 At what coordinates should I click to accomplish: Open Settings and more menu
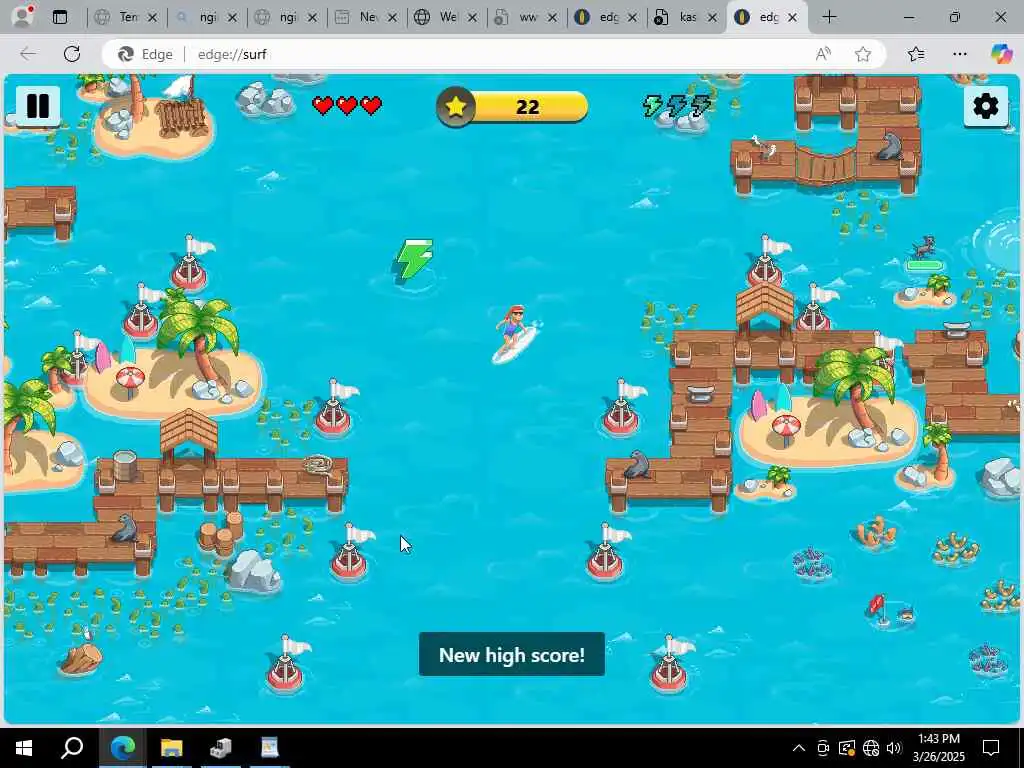[x=959, y=54]
